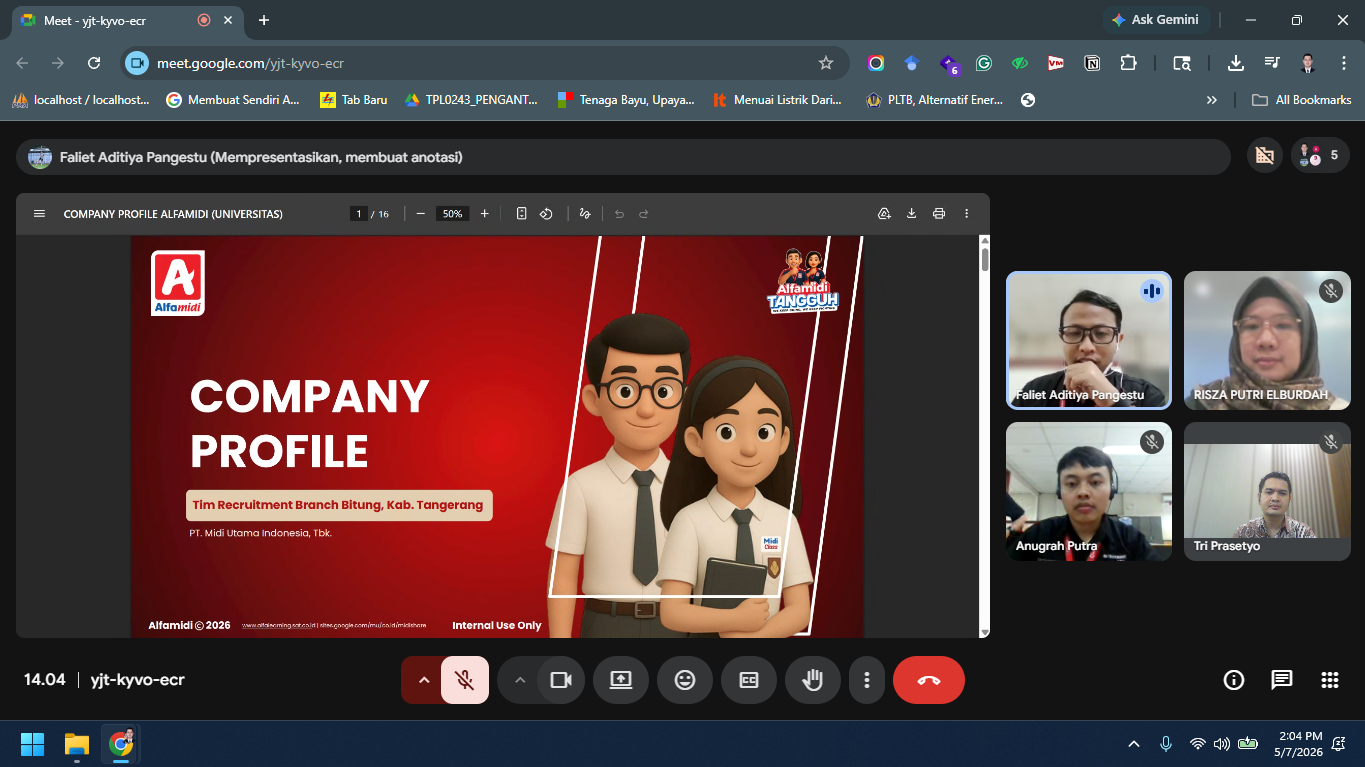The width and height of the screenshot is (1365, 767).
Task: Open meeting details info panel
Action: tap(1234, 680)
